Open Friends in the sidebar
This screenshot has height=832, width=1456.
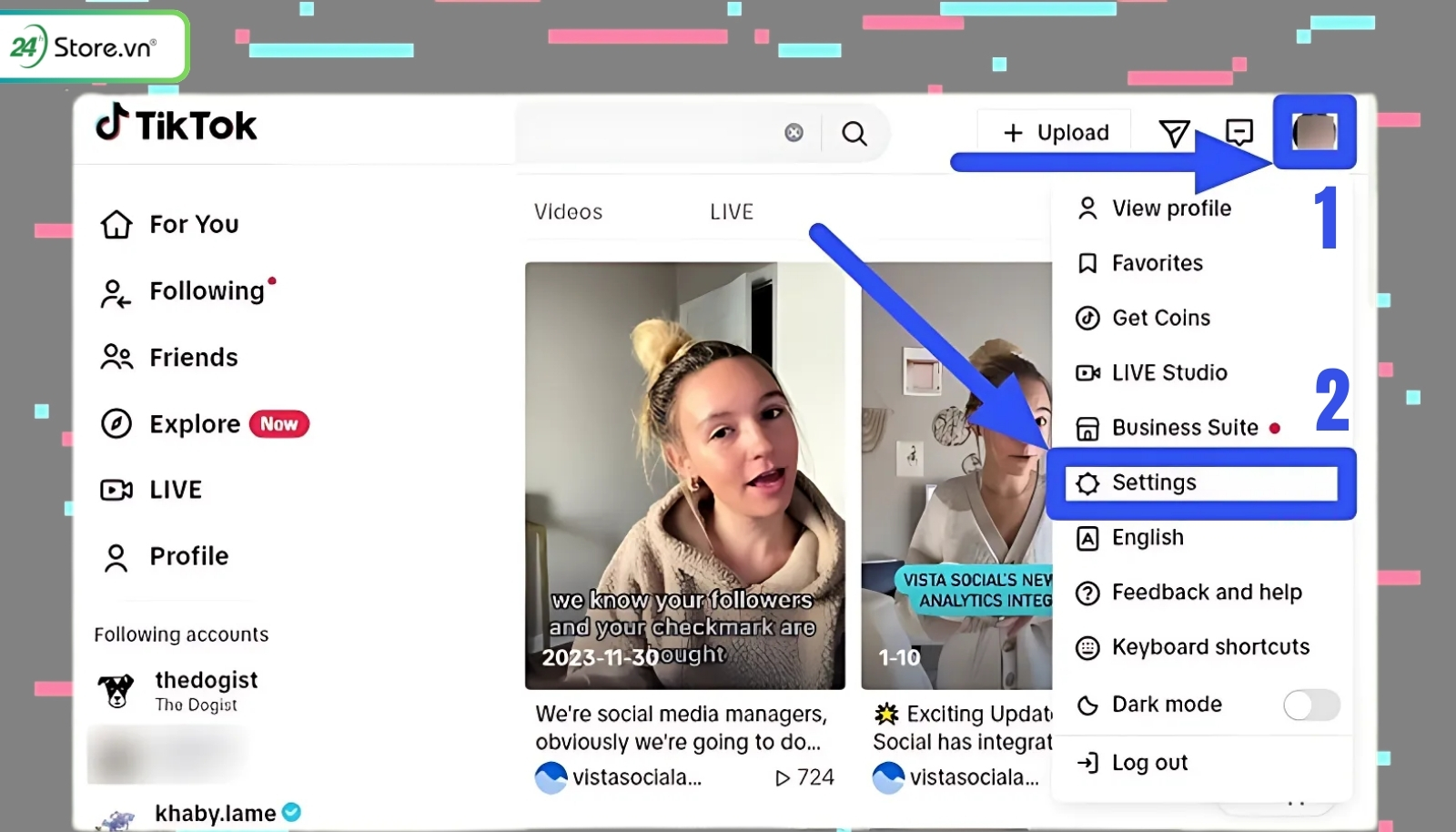pos(169,357)
